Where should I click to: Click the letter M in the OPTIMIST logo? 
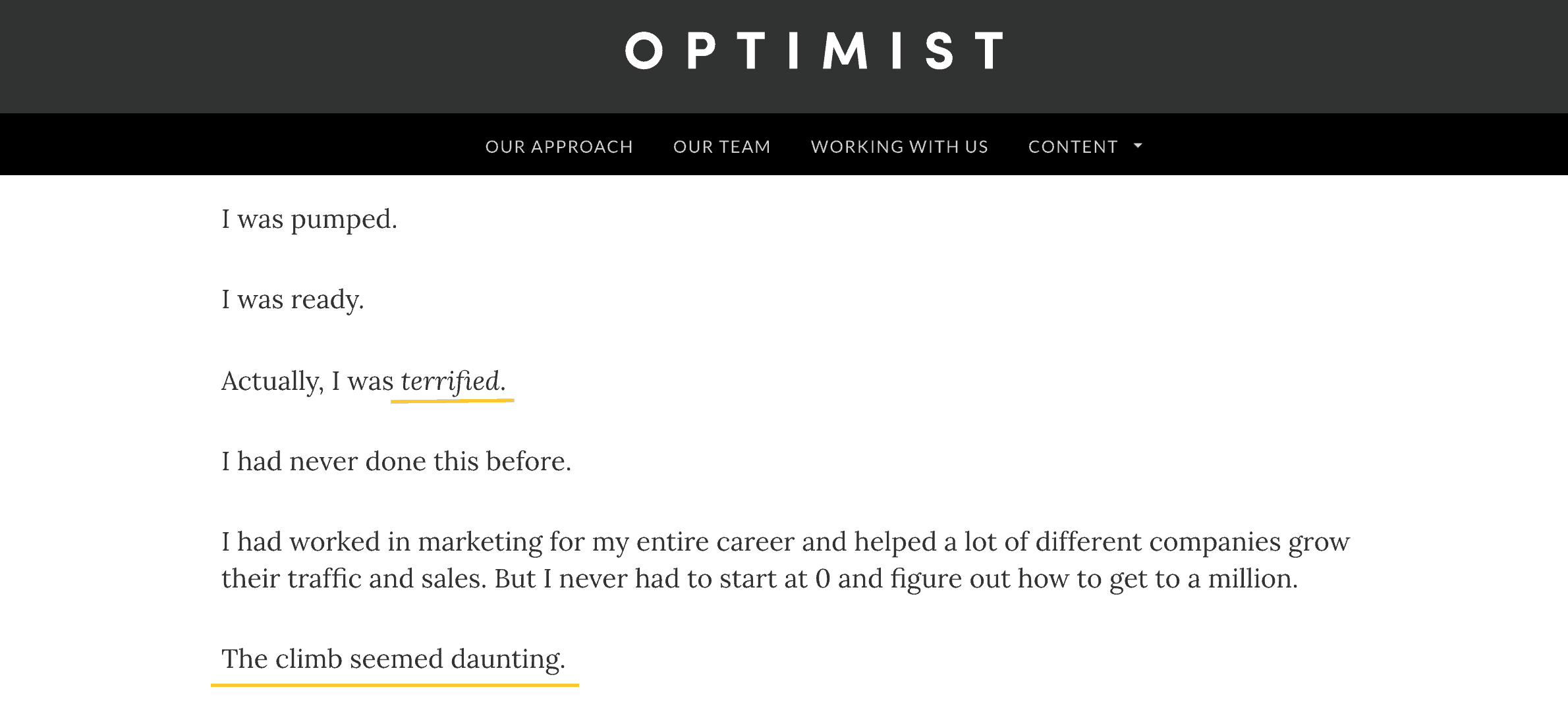click(845, 51)
